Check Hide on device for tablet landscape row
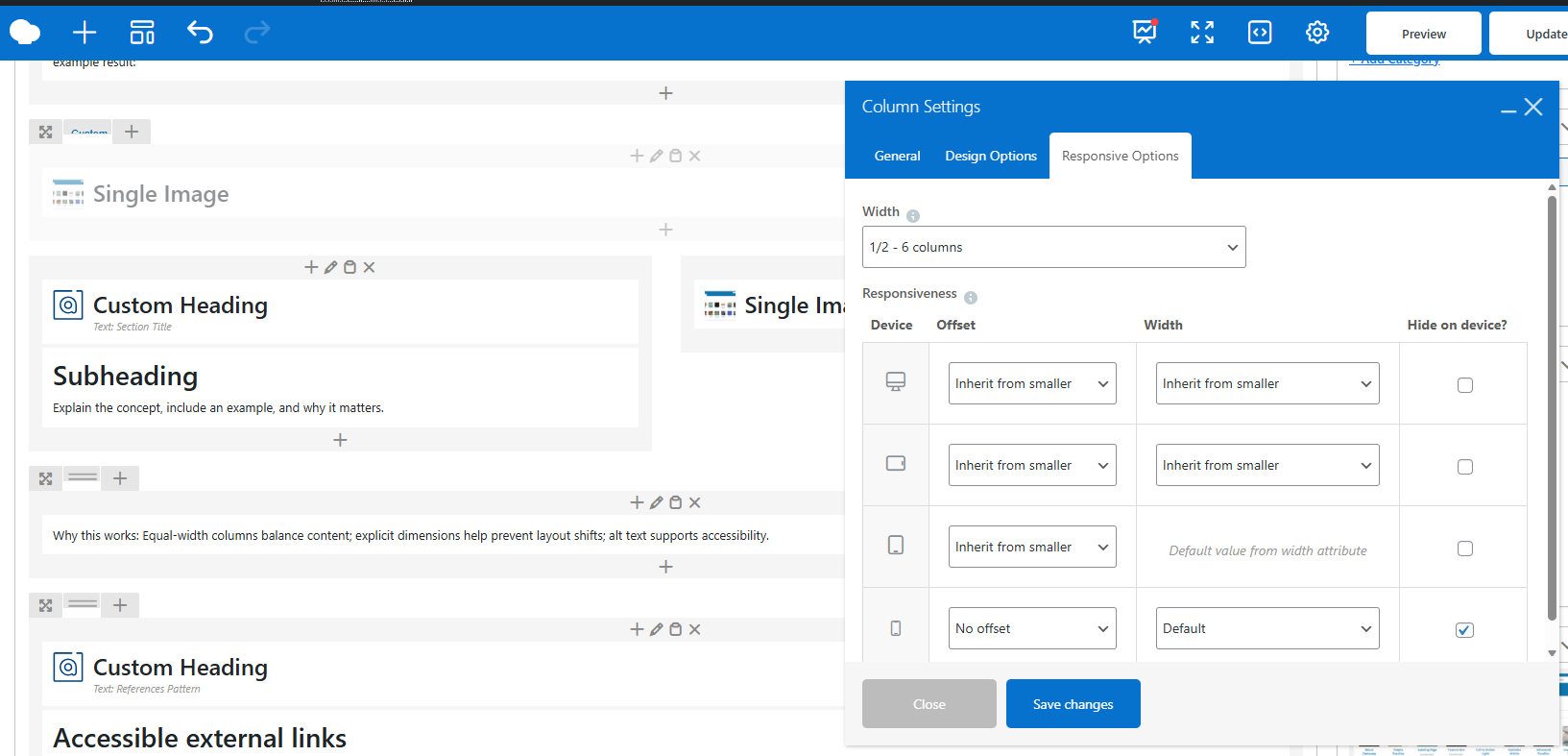Image resolution: width=1568 pixels, height=756 pixels. pyautogui.click(x=1464, y=467)
